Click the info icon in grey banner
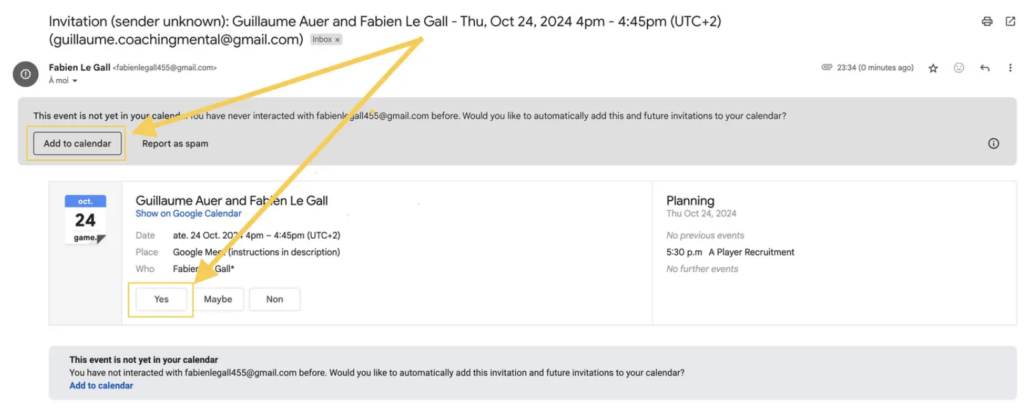This screenshot has width=1024, height=410. tap(993, 144)
